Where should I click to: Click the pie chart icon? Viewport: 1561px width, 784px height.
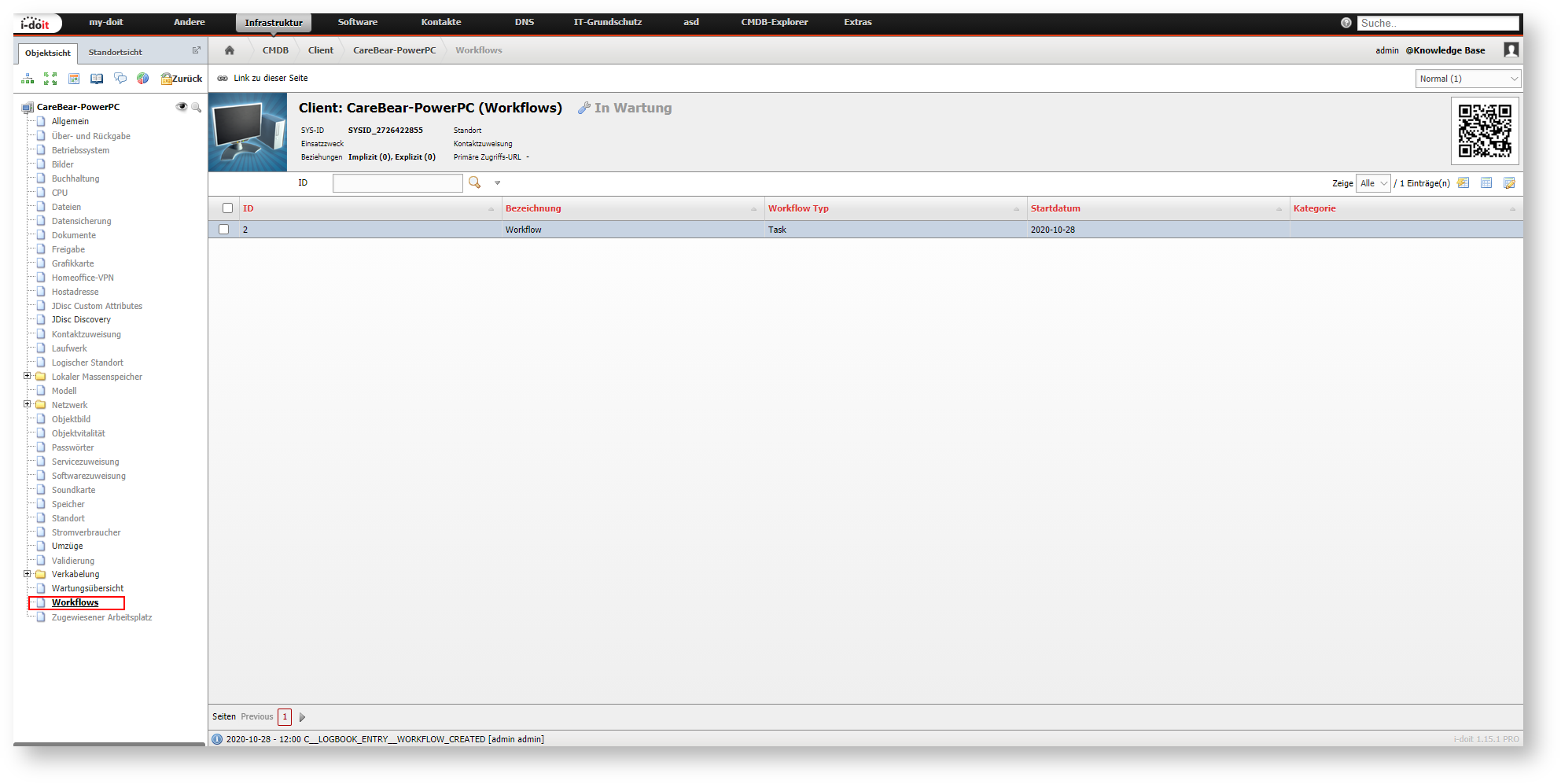[x=142, y=79]
